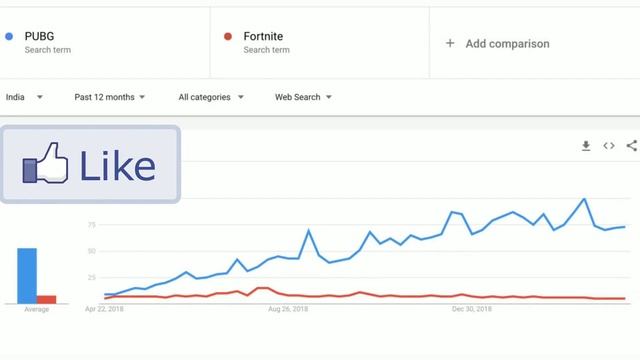Open the India region dropdown
This screenshot has height=360, width=640.
pos(24,97)
